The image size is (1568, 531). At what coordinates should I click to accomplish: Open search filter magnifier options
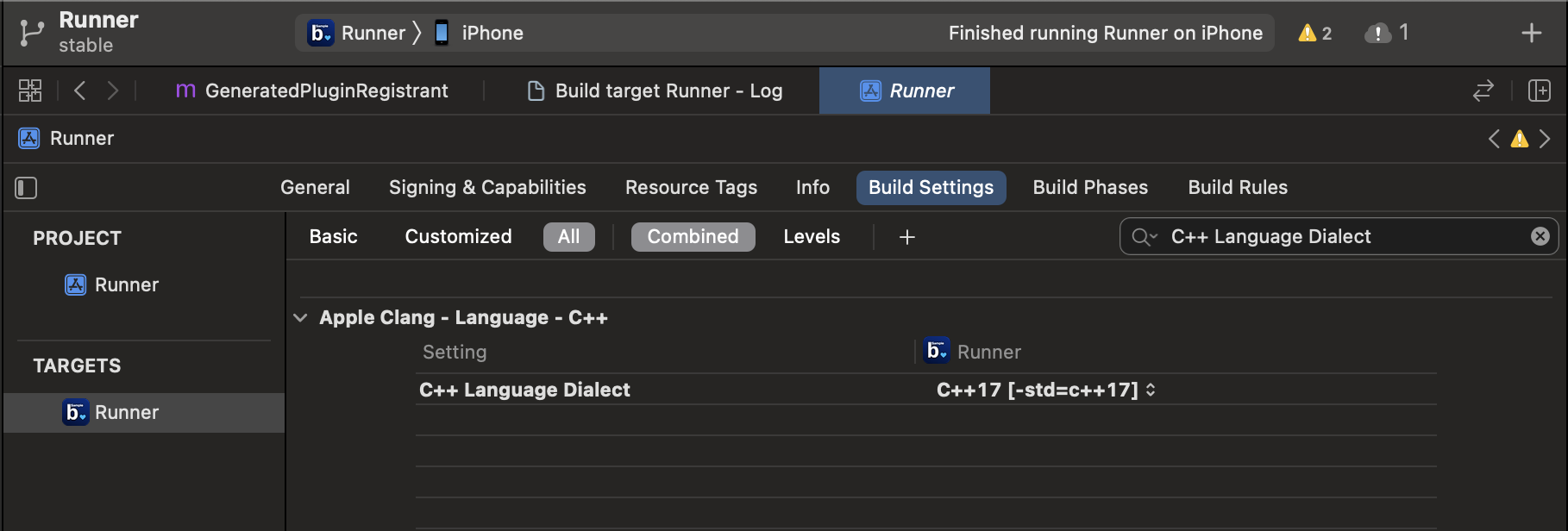click(x=1144, y=236)
